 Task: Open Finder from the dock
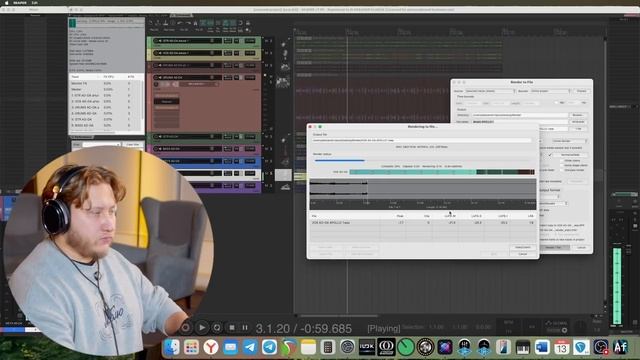pos(171,347)
